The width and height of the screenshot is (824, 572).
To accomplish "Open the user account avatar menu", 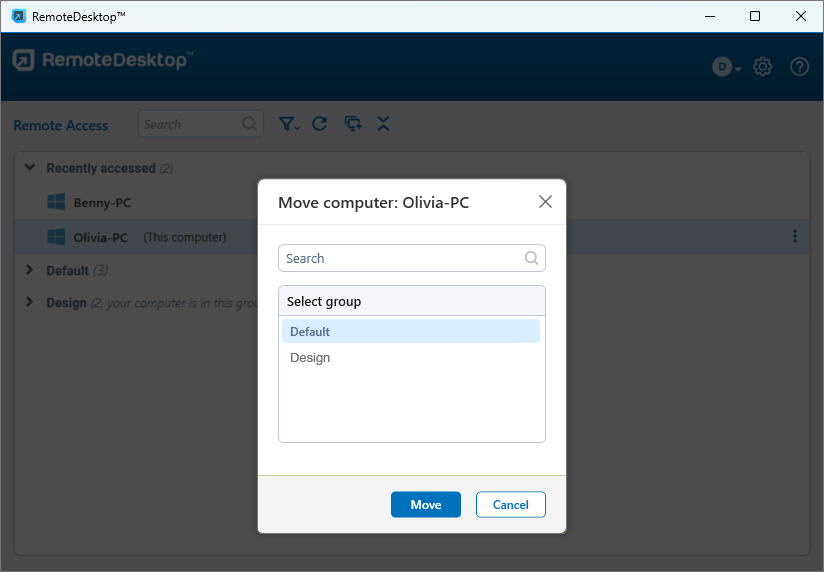I will [x=725, y=67].
